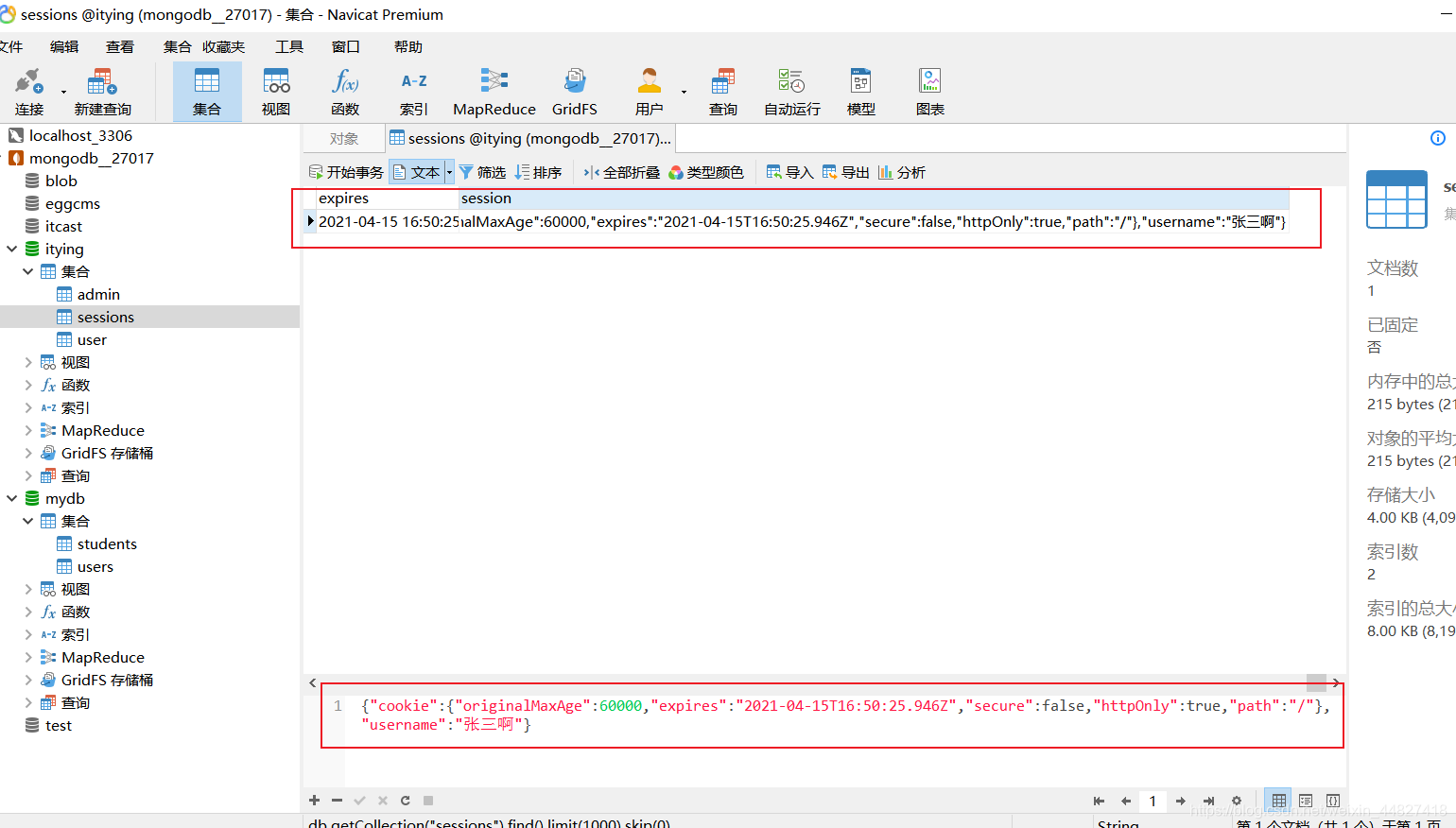The height and width of the screenshot is (828, 1456).
Task: Switch to the 对象 tab
Action: 344,139
